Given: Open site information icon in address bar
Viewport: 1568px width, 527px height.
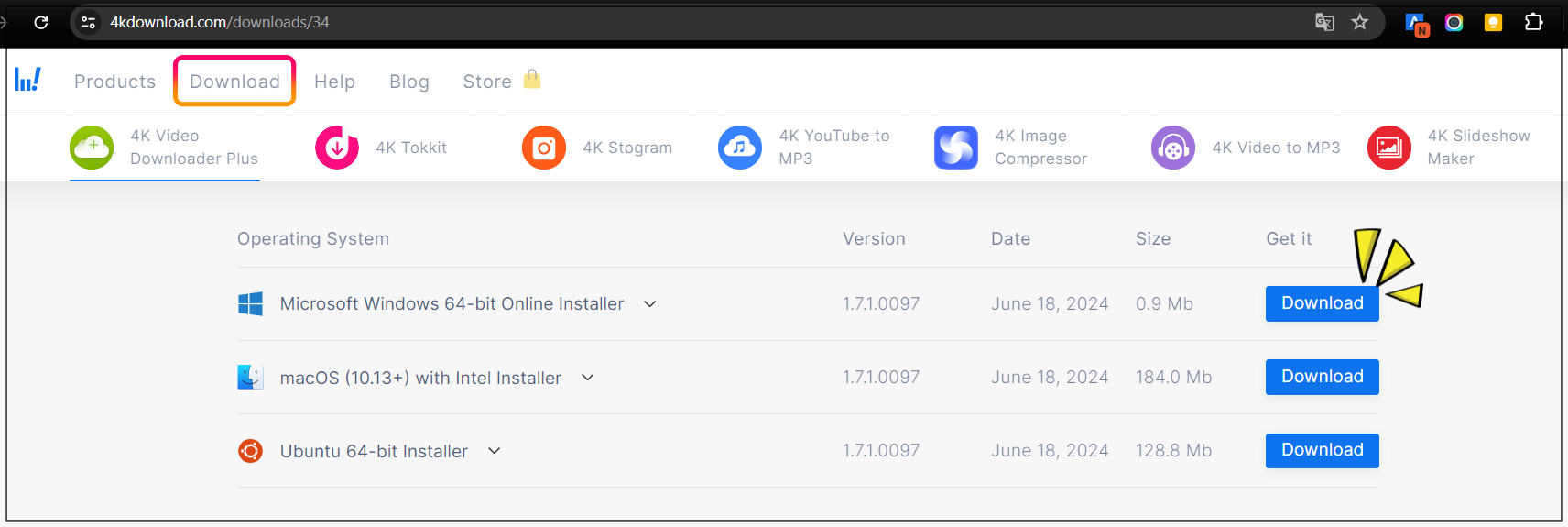Looking at the screenshot, I should coord(89,22).
